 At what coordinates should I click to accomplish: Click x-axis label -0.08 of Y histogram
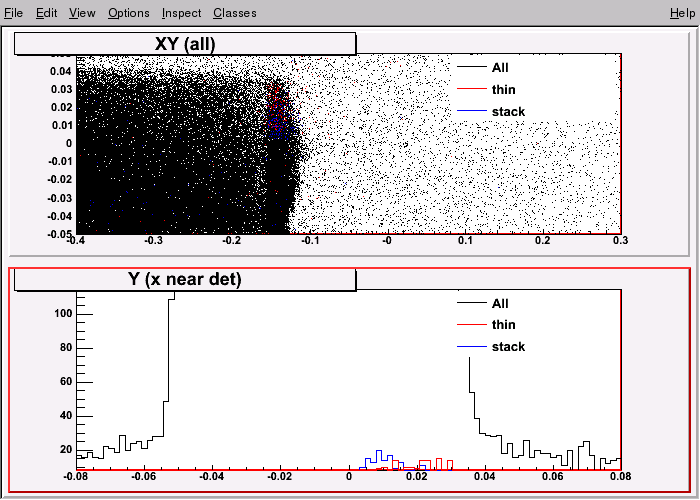point(76,476)
